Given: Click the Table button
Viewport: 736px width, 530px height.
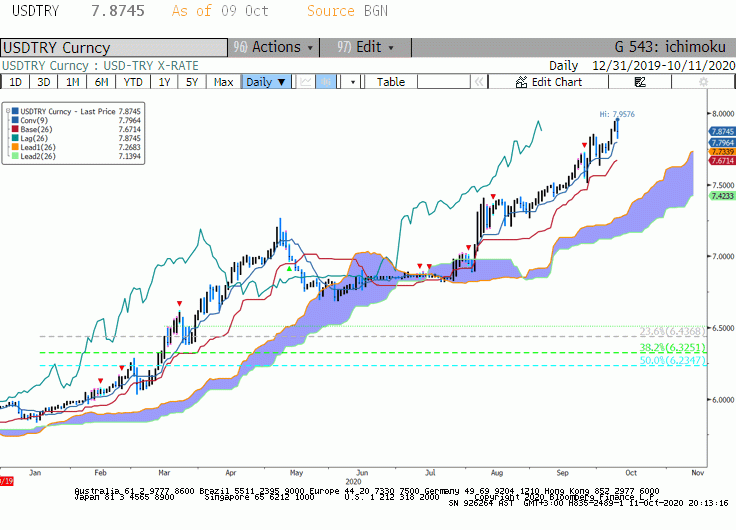Looking at the screenshot, I should (391, 82).
